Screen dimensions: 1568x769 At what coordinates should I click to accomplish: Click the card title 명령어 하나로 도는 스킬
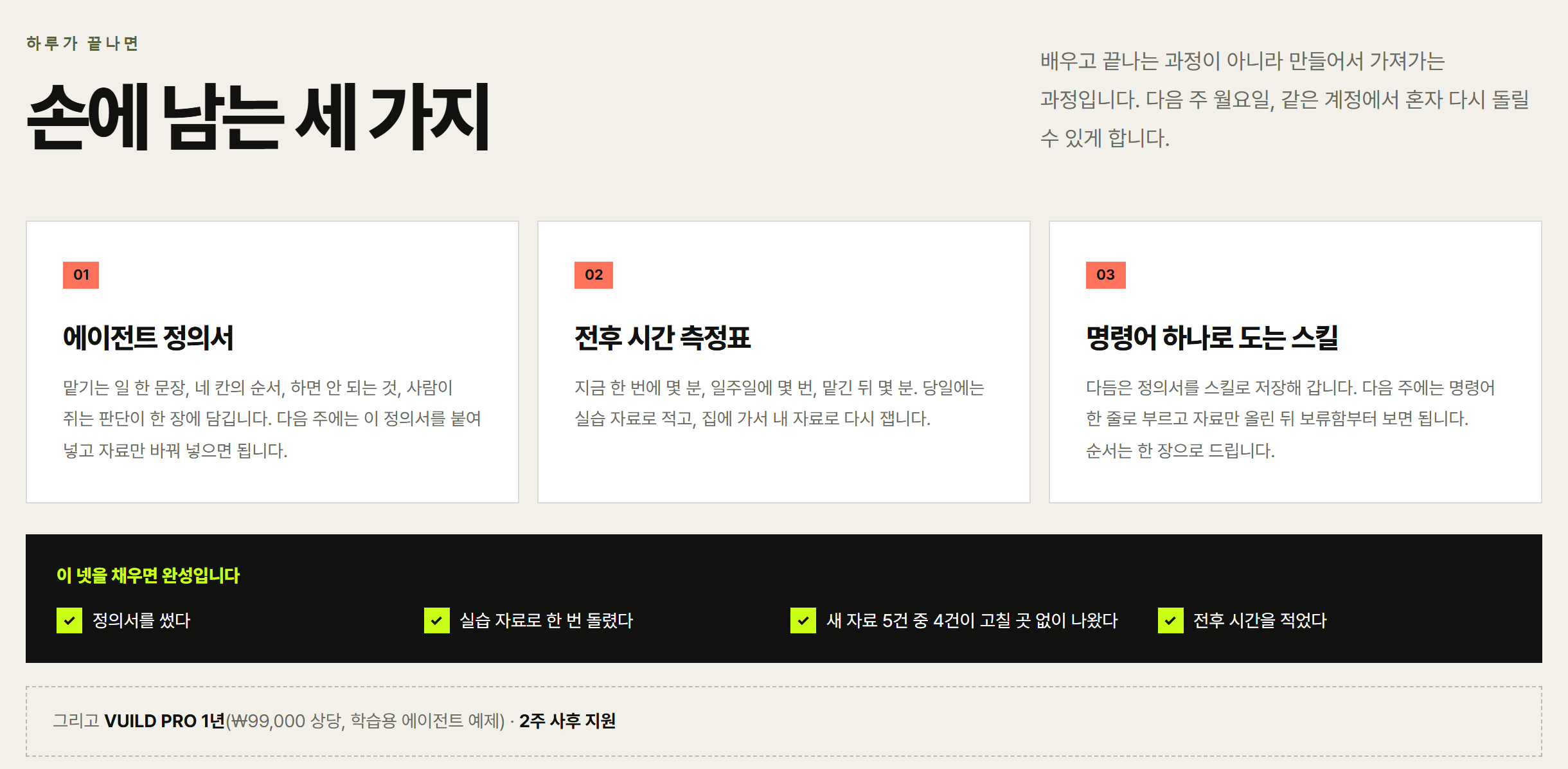[x=1212, y=338]
